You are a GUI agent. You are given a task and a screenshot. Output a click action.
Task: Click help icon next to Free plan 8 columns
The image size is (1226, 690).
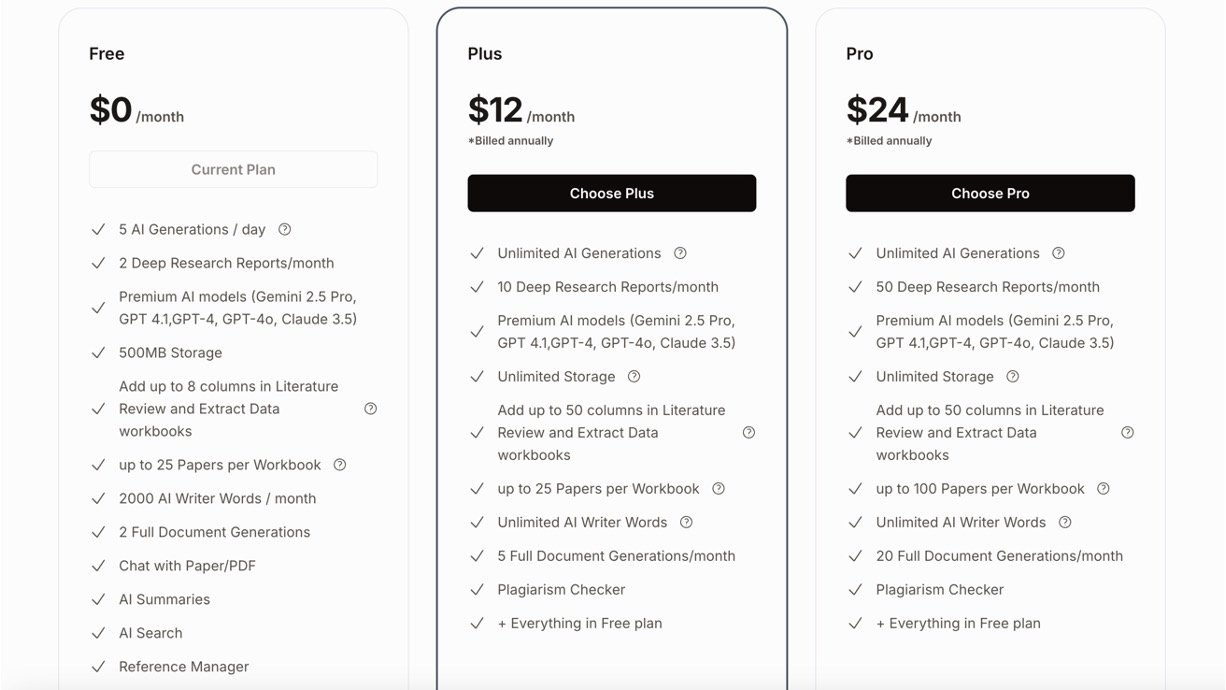click(371, 409)
